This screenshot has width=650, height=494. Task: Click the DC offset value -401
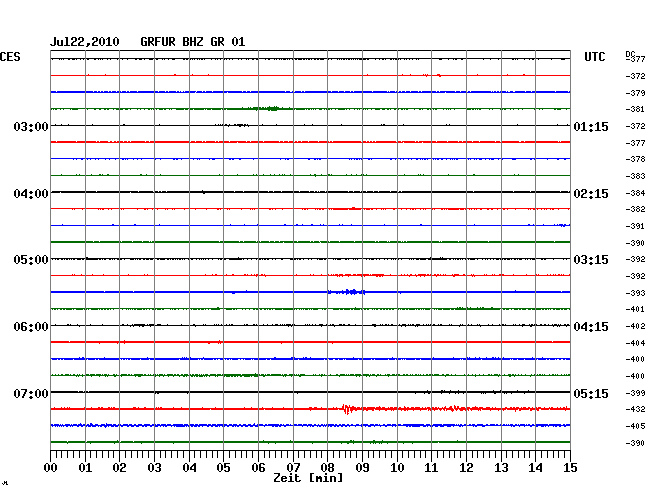click(x=635, y=309)
